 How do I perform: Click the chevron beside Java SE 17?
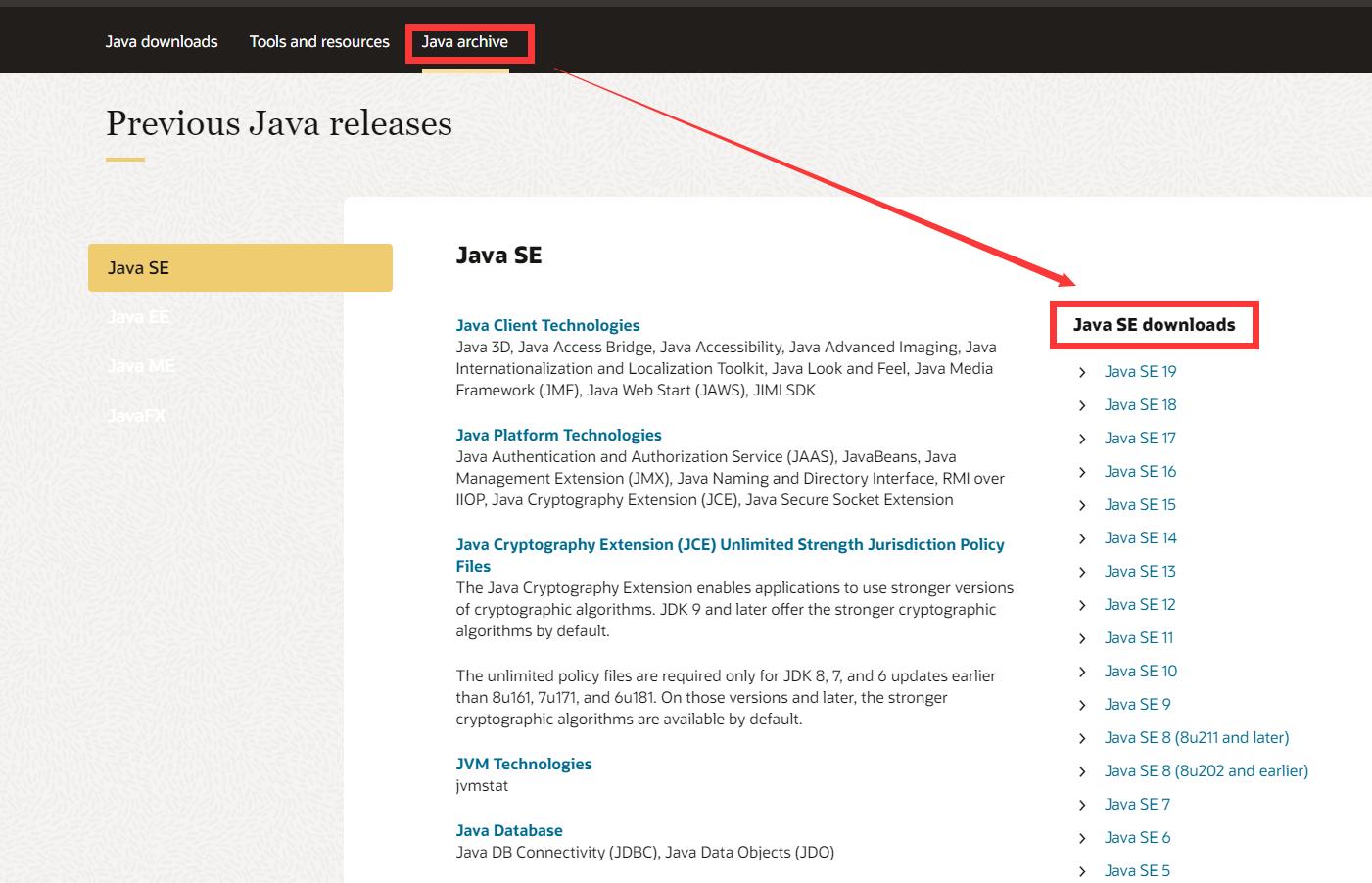point(1082,439)
